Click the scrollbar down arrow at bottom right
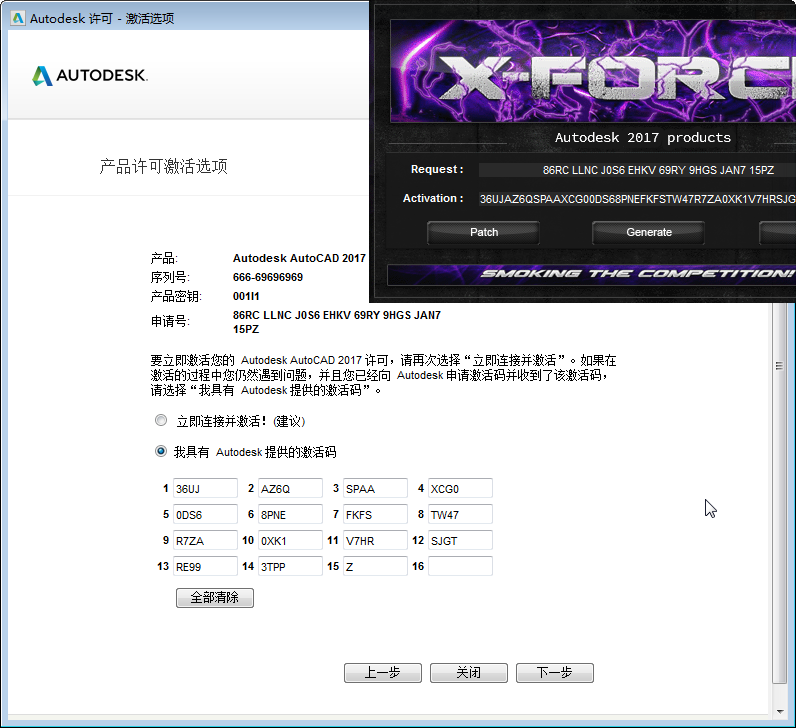796x728 pixels. point(780,712)
